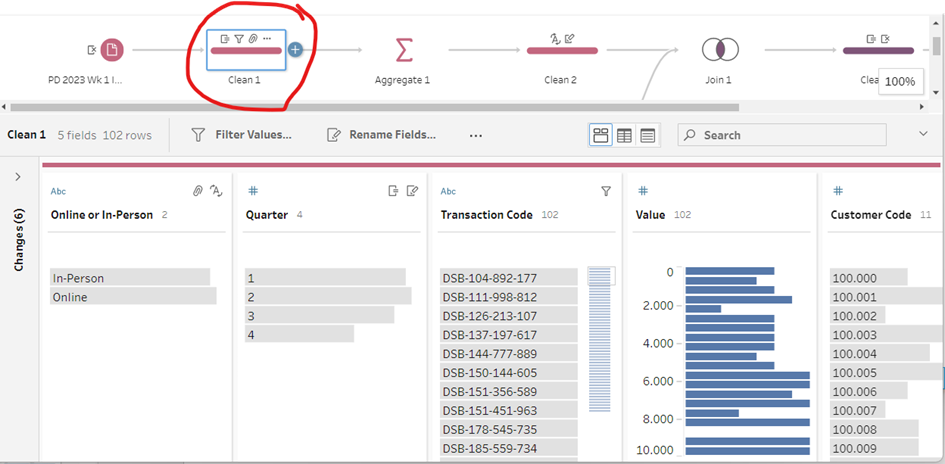The width and height of the screenshot is (945, 464).
Task: Open the 100% zoom level control
Action: (900, 81)
